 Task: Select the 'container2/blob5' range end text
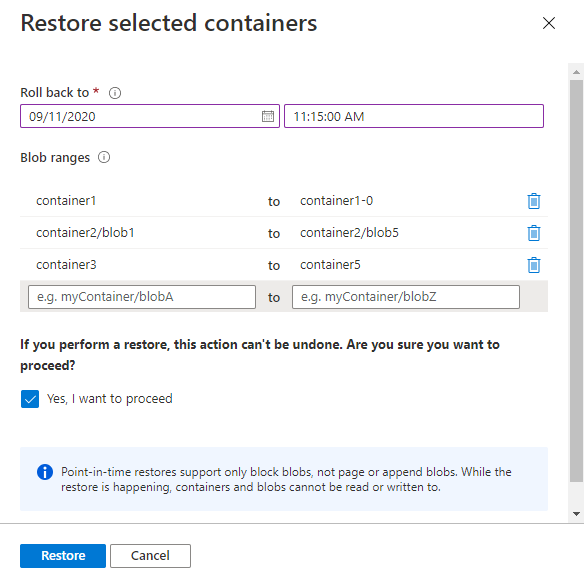(x=349, y=233)
